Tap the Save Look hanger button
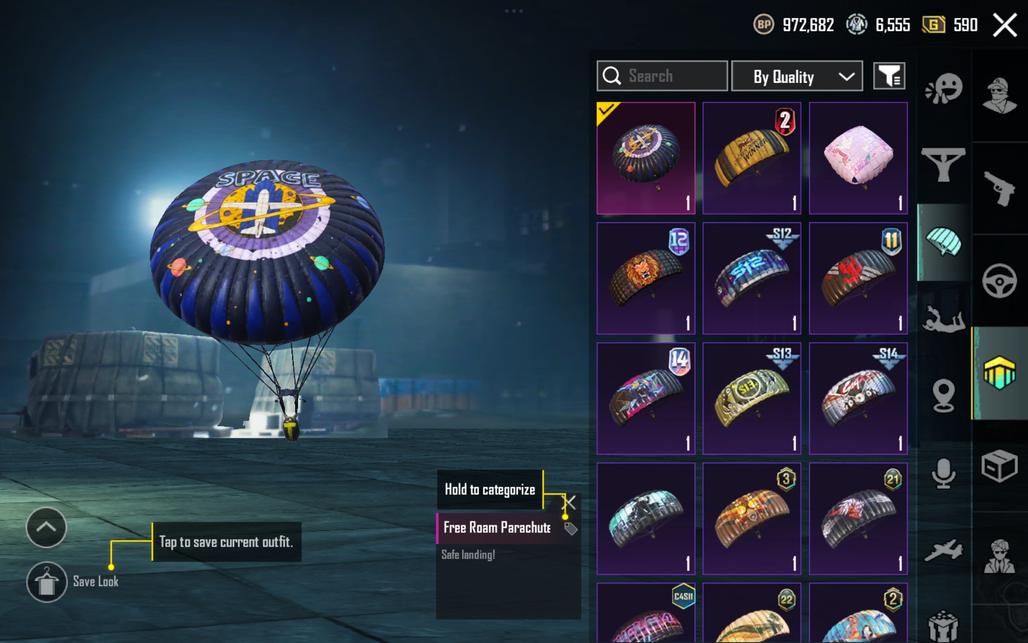This screenshot has width=1028, height=643. tap(47, 581)
